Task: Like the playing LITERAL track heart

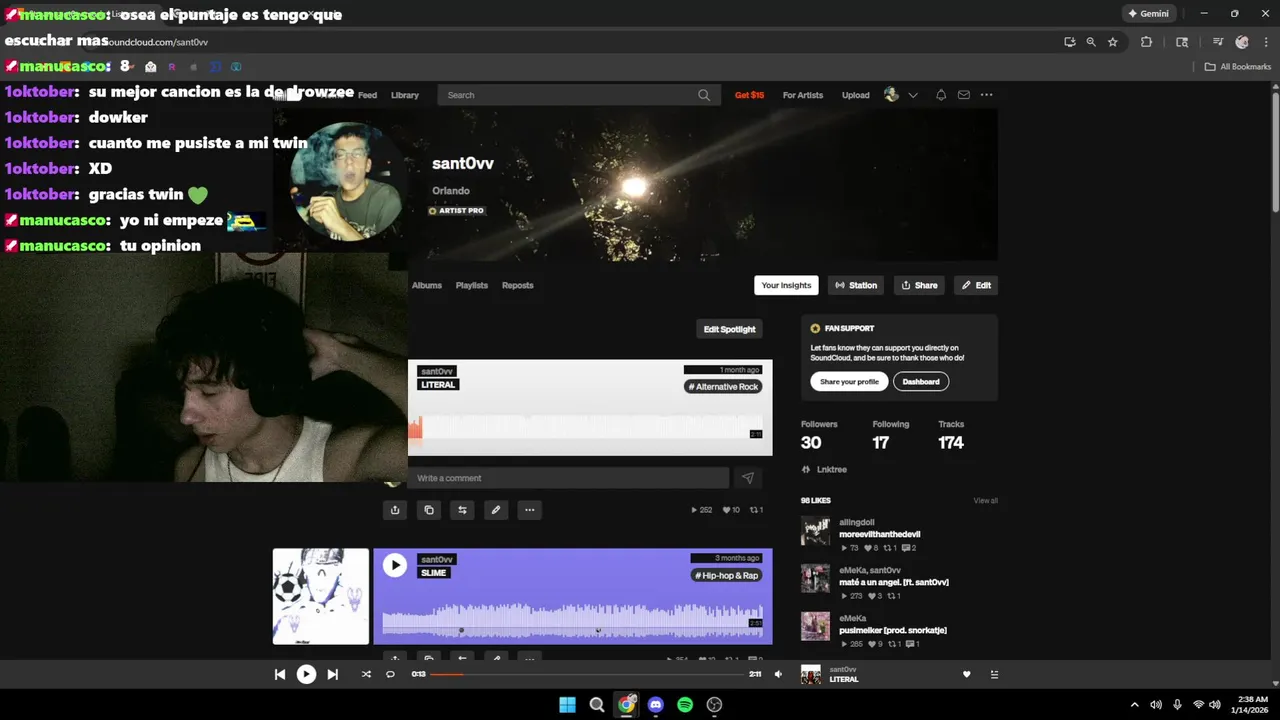Action: (966, 675)
